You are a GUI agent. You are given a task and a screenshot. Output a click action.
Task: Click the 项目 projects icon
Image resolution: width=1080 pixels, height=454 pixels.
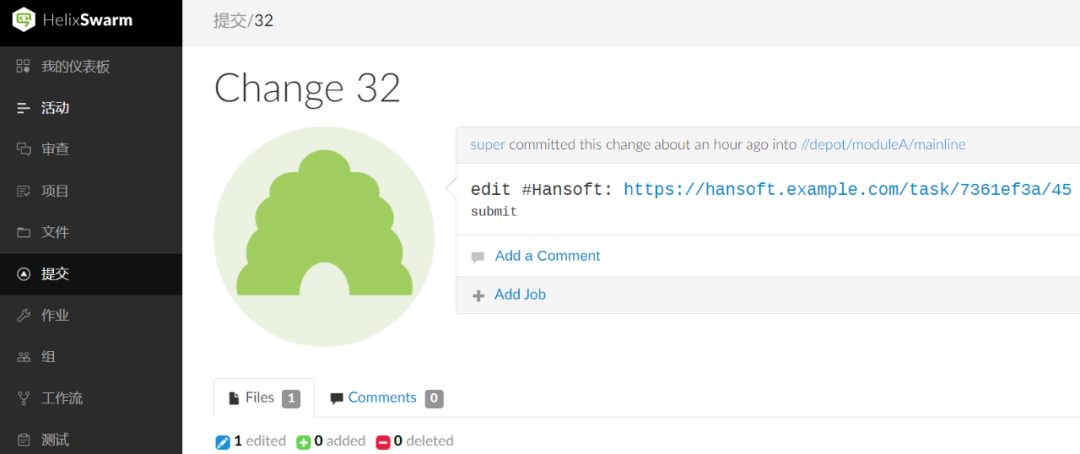[24, 191]
